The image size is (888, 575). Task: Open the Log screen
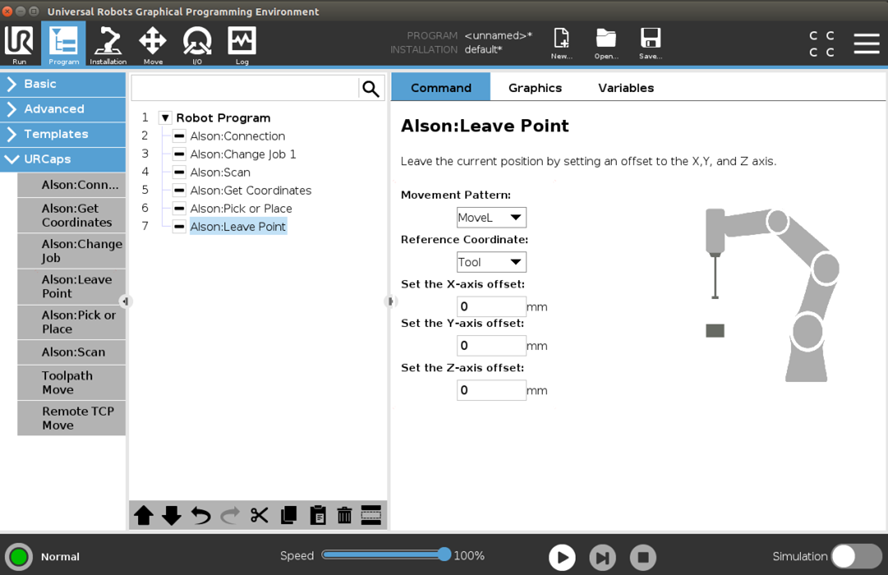pyautogui.click(x=242, y=45)
